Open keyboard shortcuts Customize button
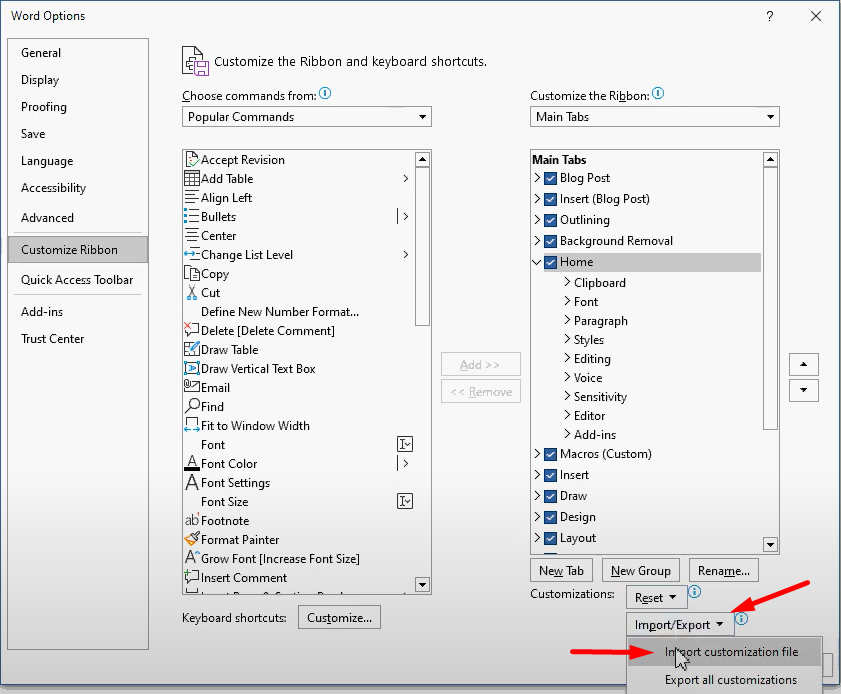This screenshot has width=841, height=694. click(x=339, y=617)
